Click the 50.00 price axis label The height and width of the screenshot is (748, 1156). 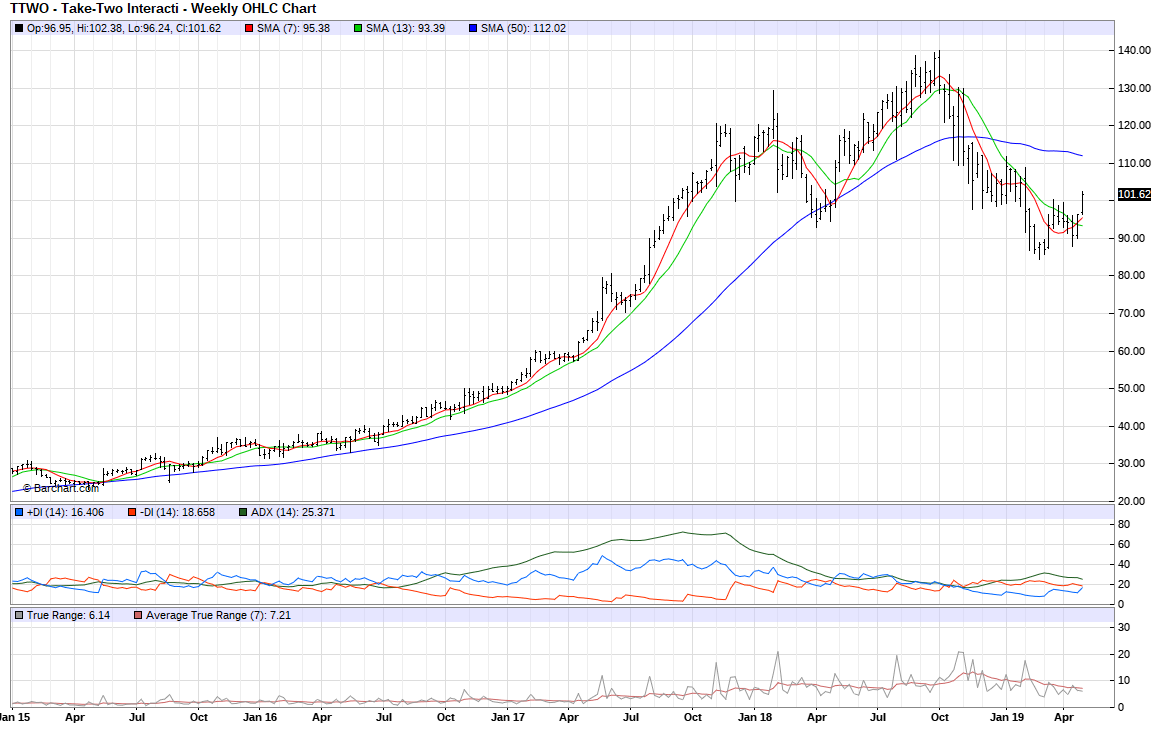tap(1131, 388)
